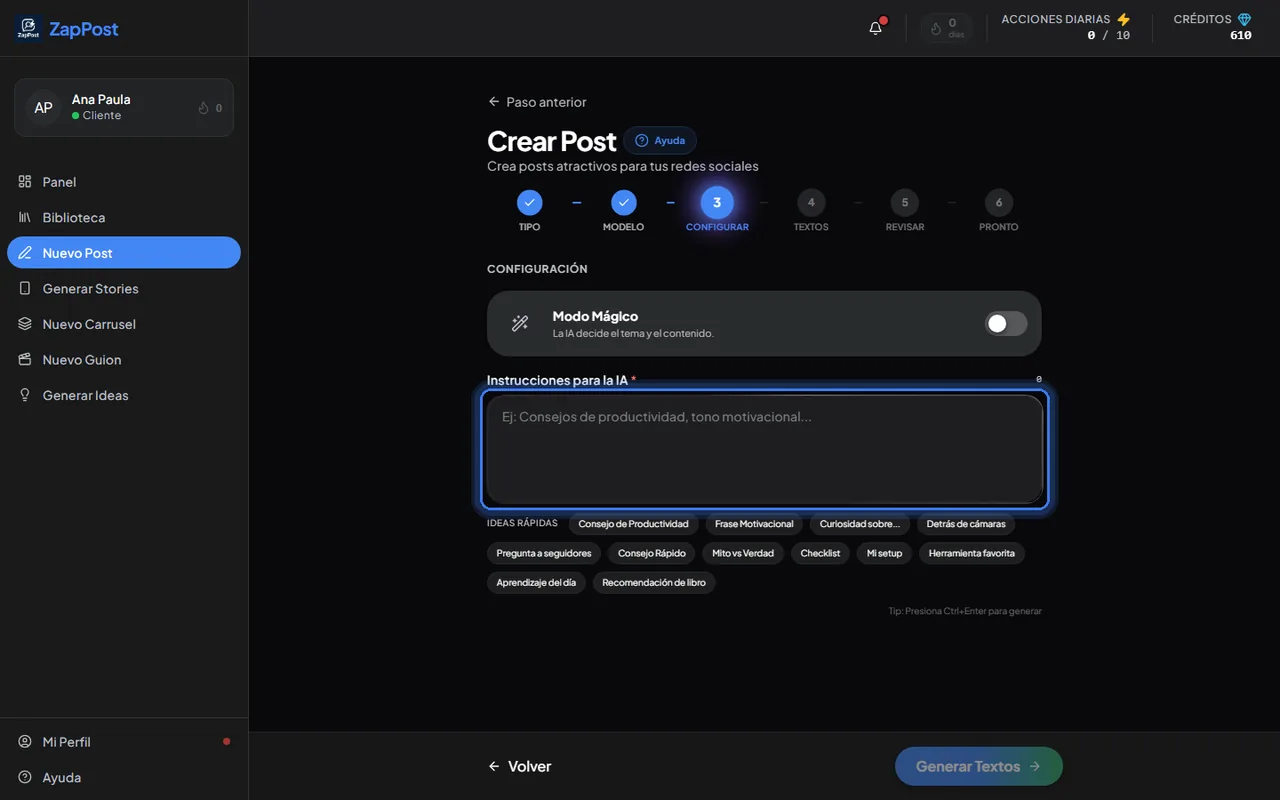Click the Nuevo Carrusel layers icon
The image size is (1280, 800).
coord(25,324)
